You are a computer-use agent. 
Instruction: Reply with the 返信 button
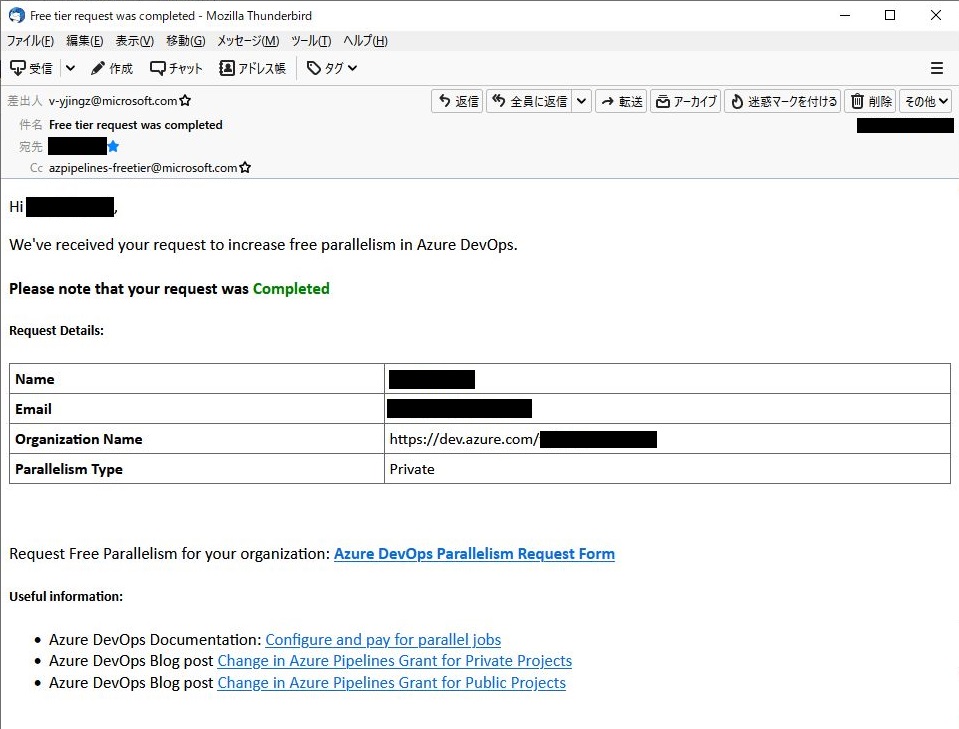pos(458,101)
